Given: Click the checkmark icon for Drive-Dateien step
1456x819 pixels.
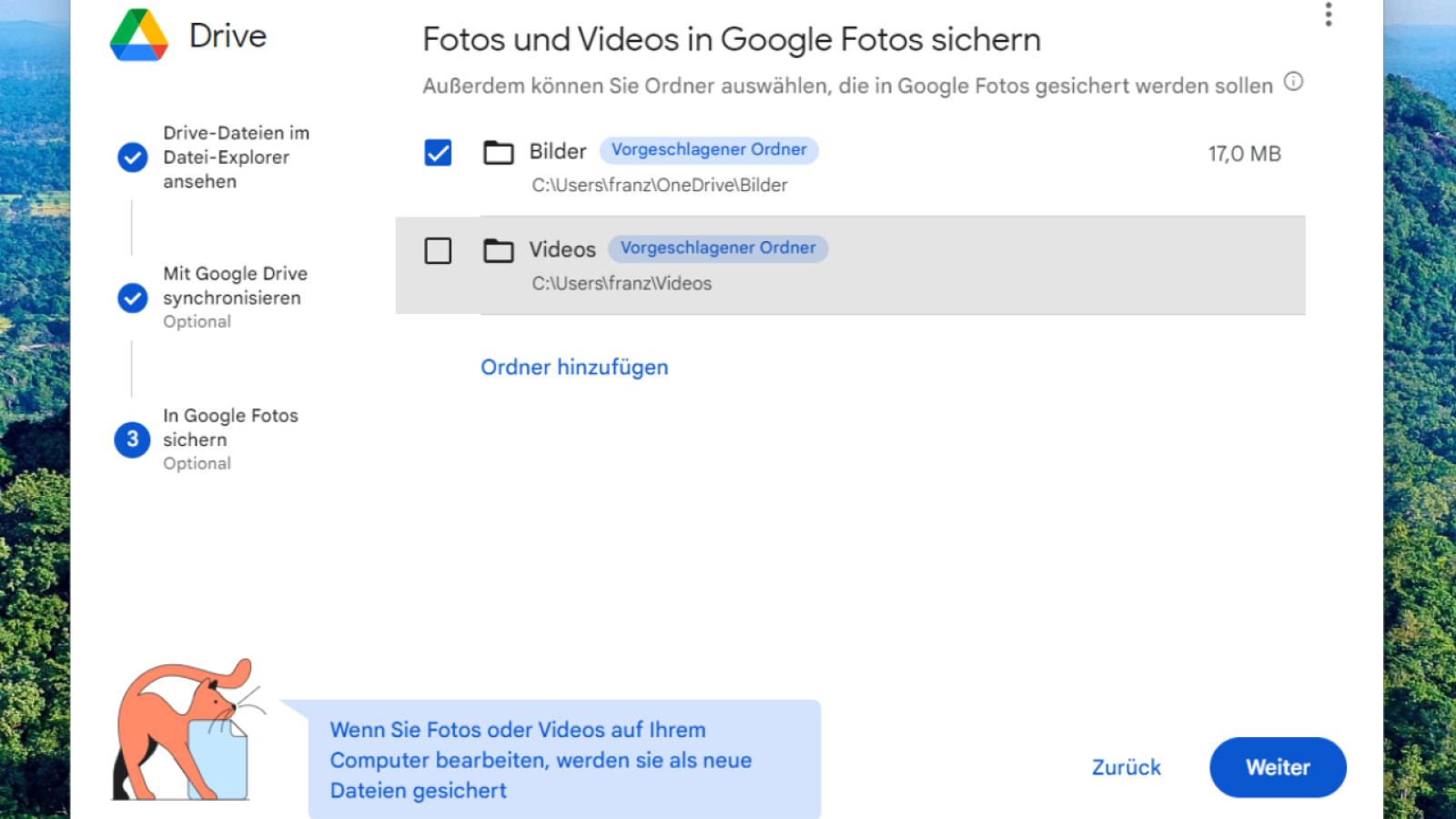Looking at the screenshot, I should coord(133,157).
